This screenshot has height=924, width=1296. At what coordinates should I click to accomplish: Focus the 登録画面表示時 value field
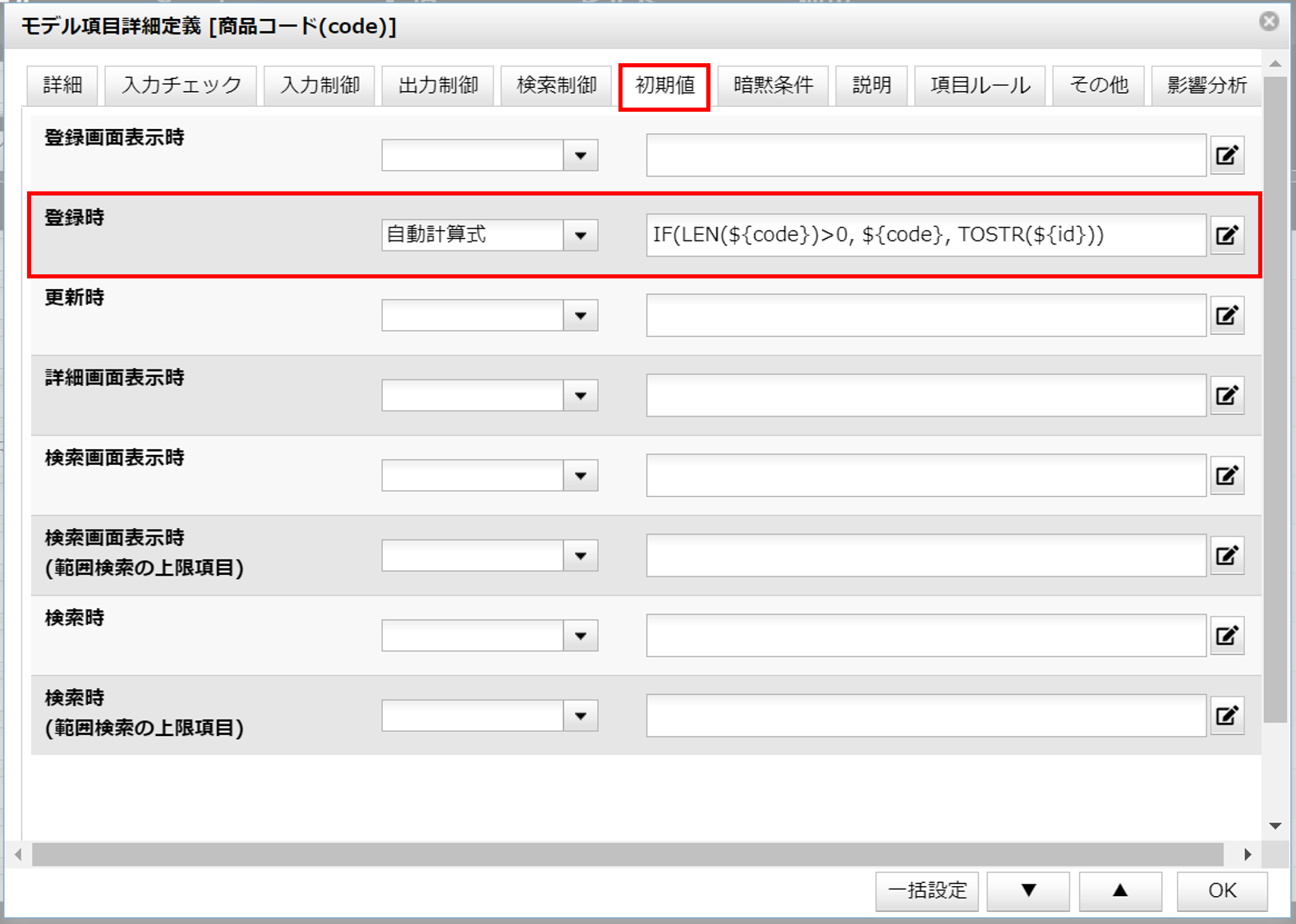(x=926, y=155)
